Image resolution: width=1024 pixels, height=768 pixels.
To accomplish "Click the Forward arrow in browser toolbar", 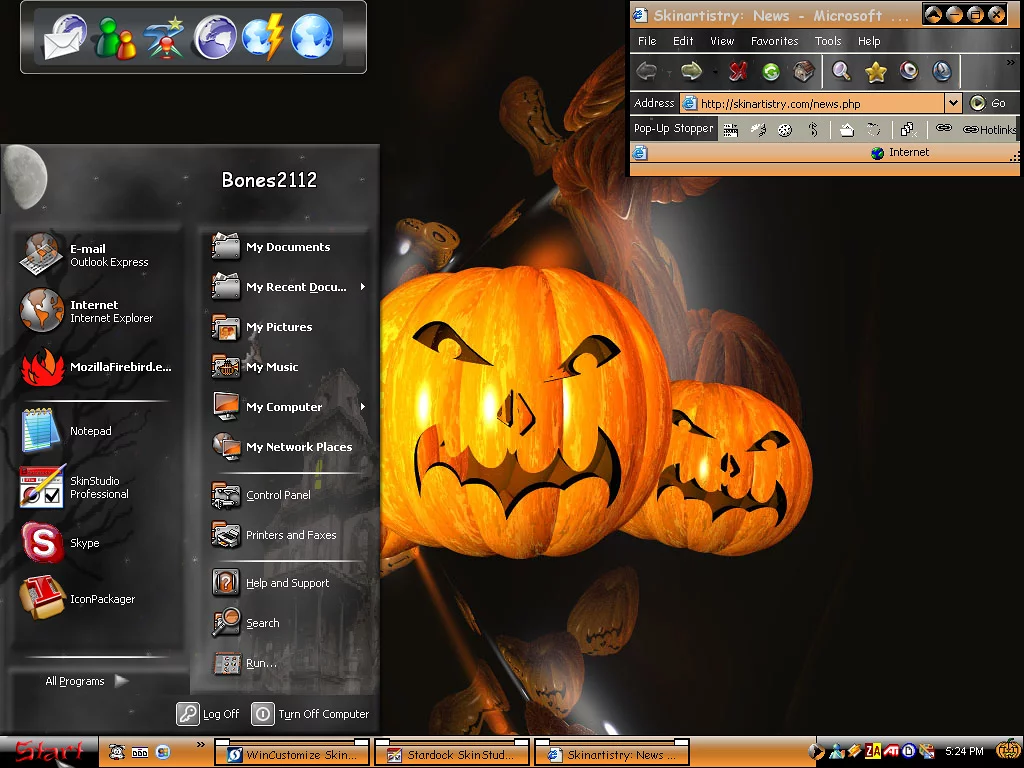I will tap(691, 71).
